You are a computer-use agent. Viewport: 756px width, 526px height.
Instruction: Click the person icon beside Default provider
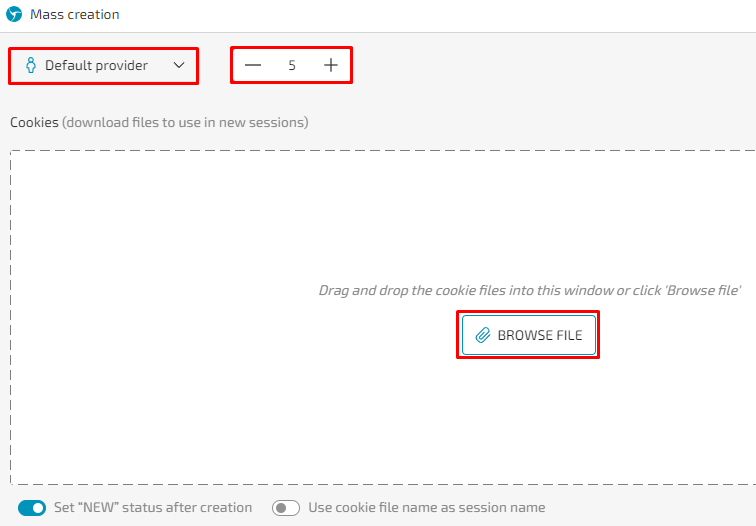pyautogui.click(x=31, y=65)
